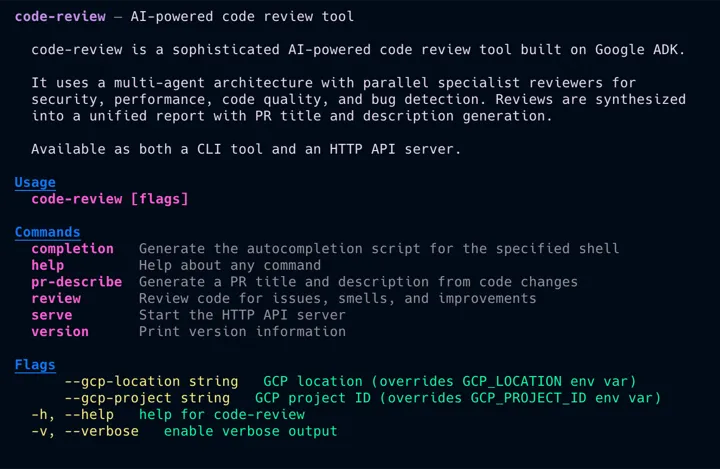Click the "enable verbose output" description
Viewport: 720px width, 469px height.
250,431
